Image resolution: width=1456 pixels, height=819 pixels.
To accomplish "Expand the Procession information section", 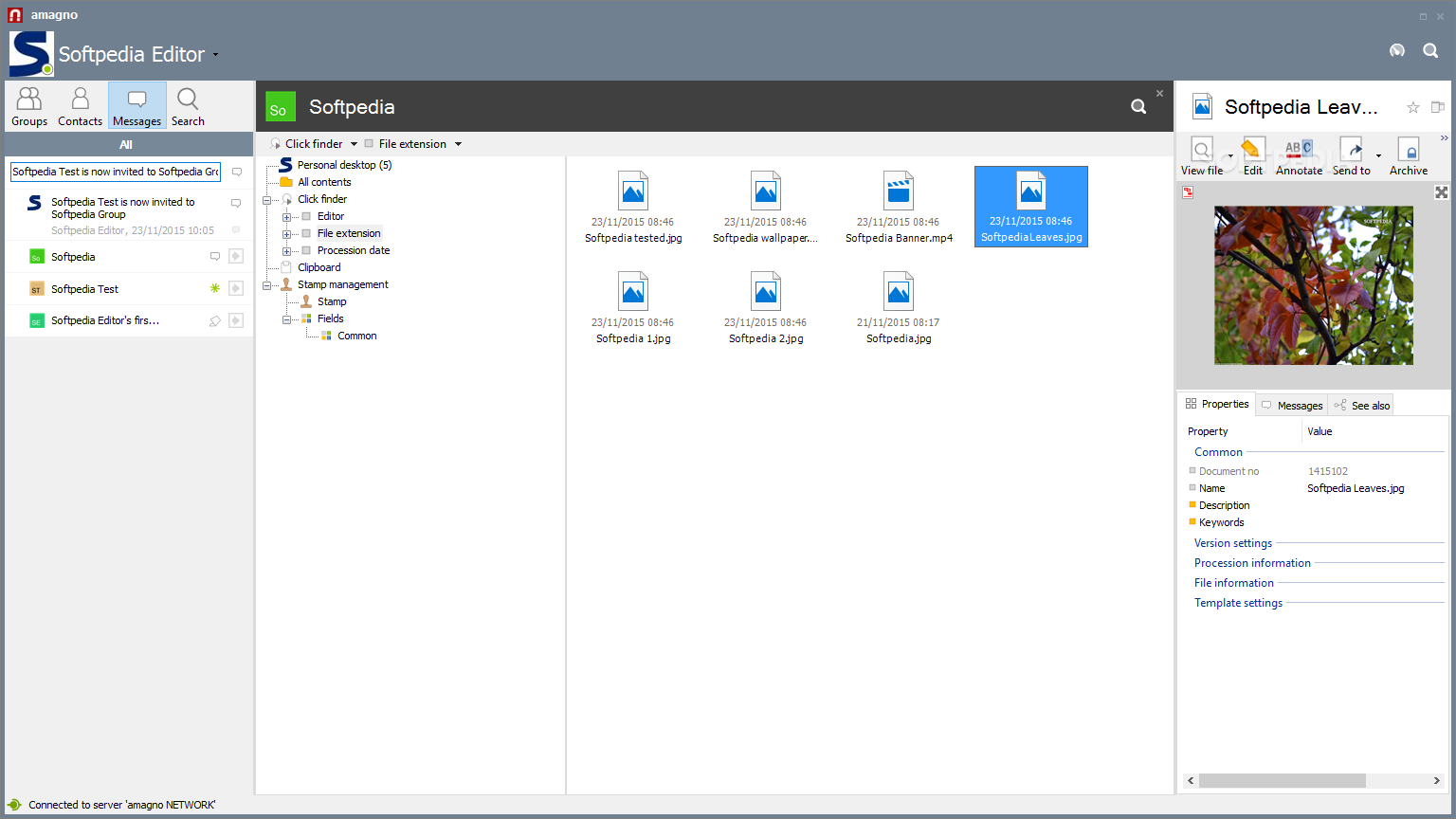I will click(x=1252, y=563).
